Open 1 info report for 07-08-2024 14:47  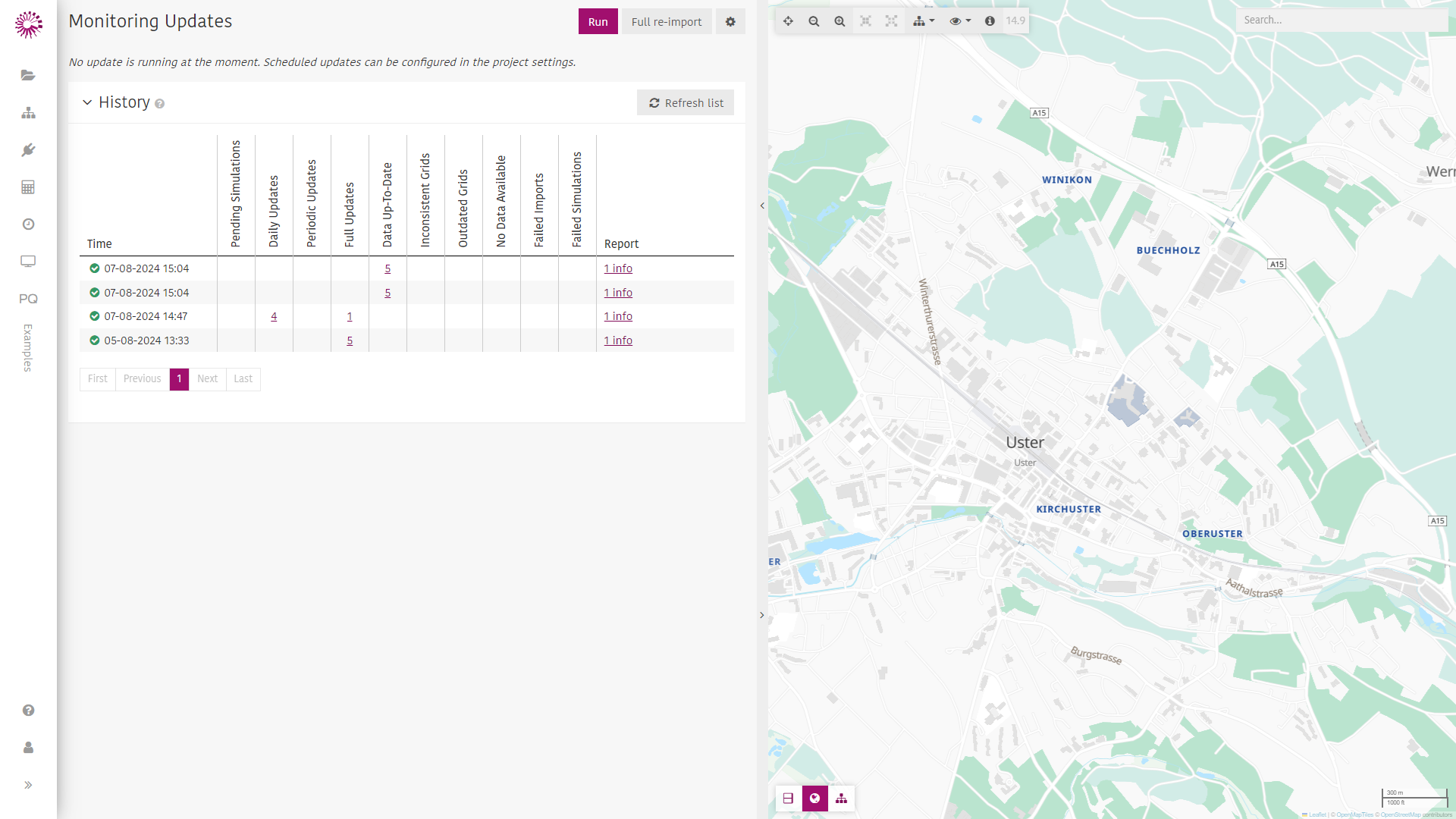[618, 316]
